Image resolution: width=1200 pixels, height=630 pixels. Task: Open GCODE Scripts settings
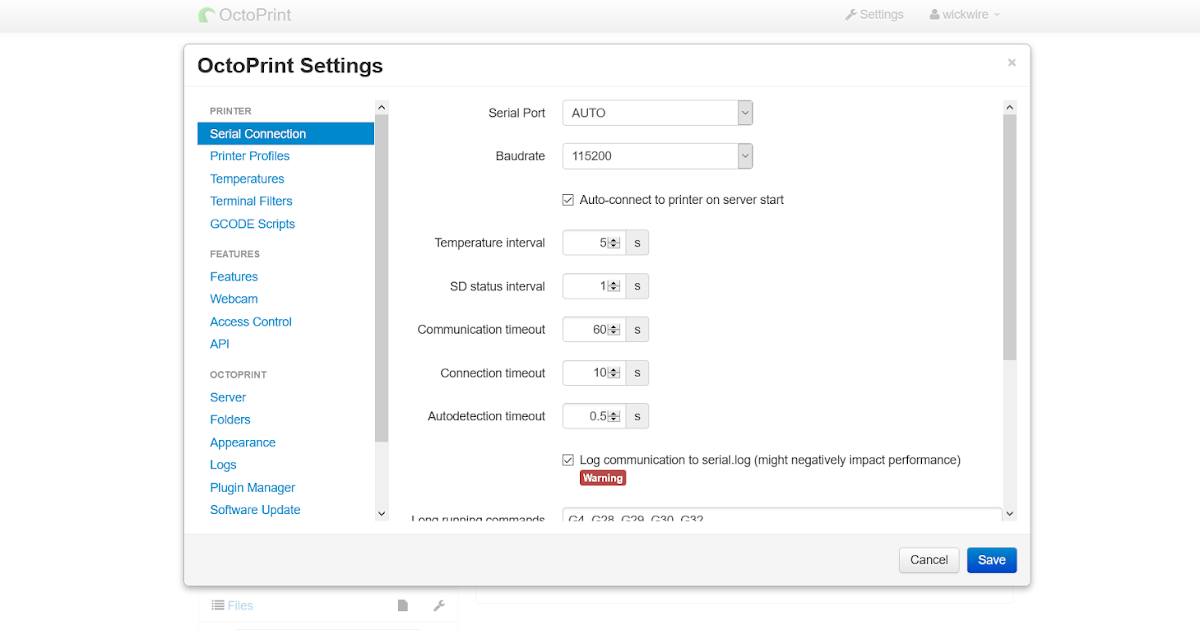tap(252, 224)
